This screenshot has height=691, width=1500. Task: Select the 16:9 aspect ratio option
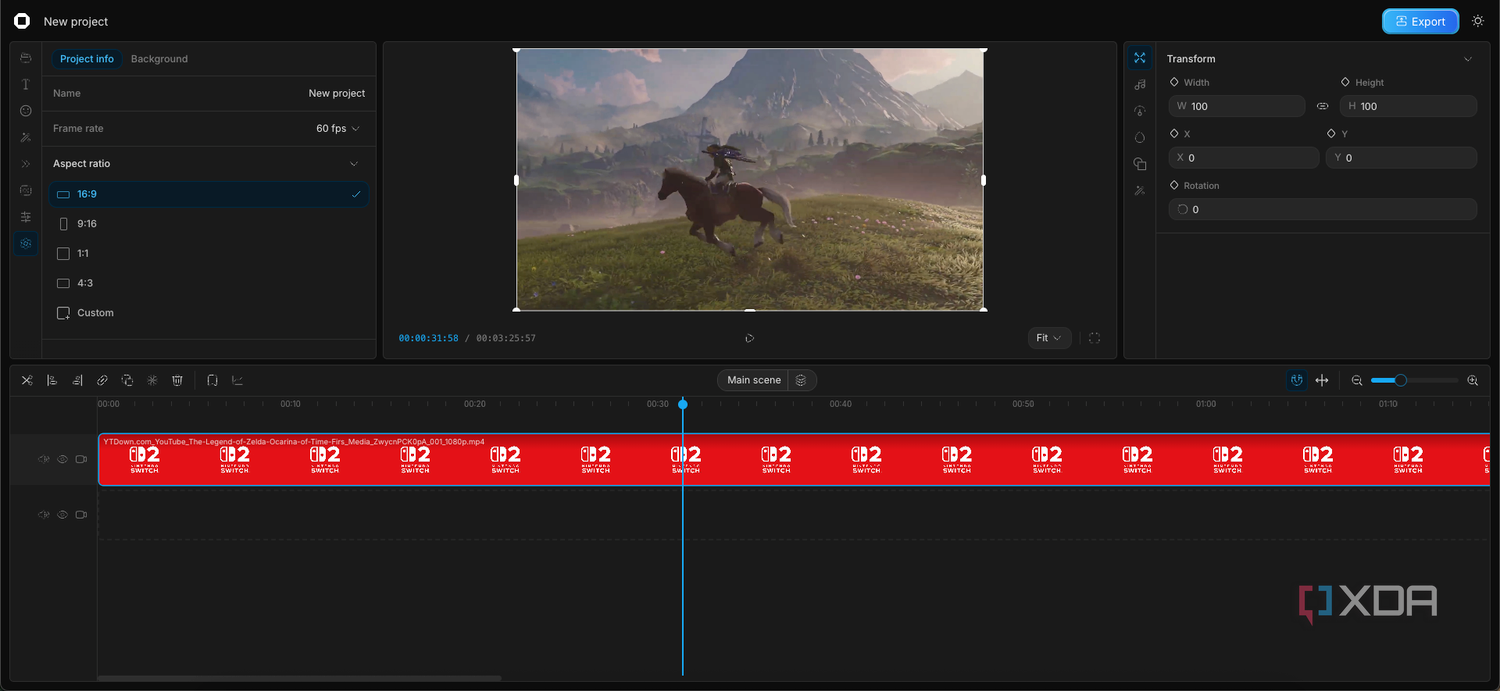pyautogui.click(x=209, y=194)
